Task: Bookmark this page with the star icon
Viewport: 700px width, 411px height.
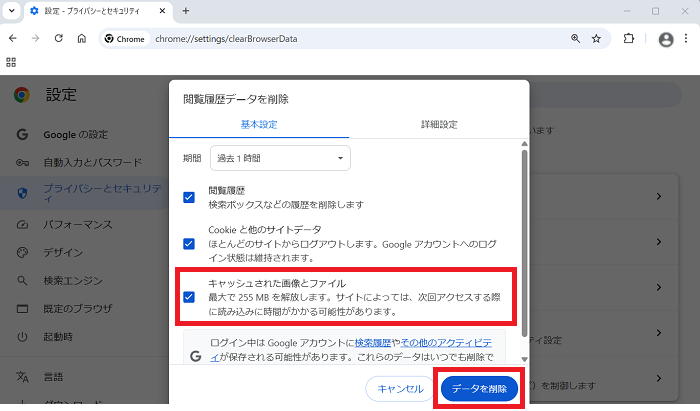Action: click(x=596, y=38)
